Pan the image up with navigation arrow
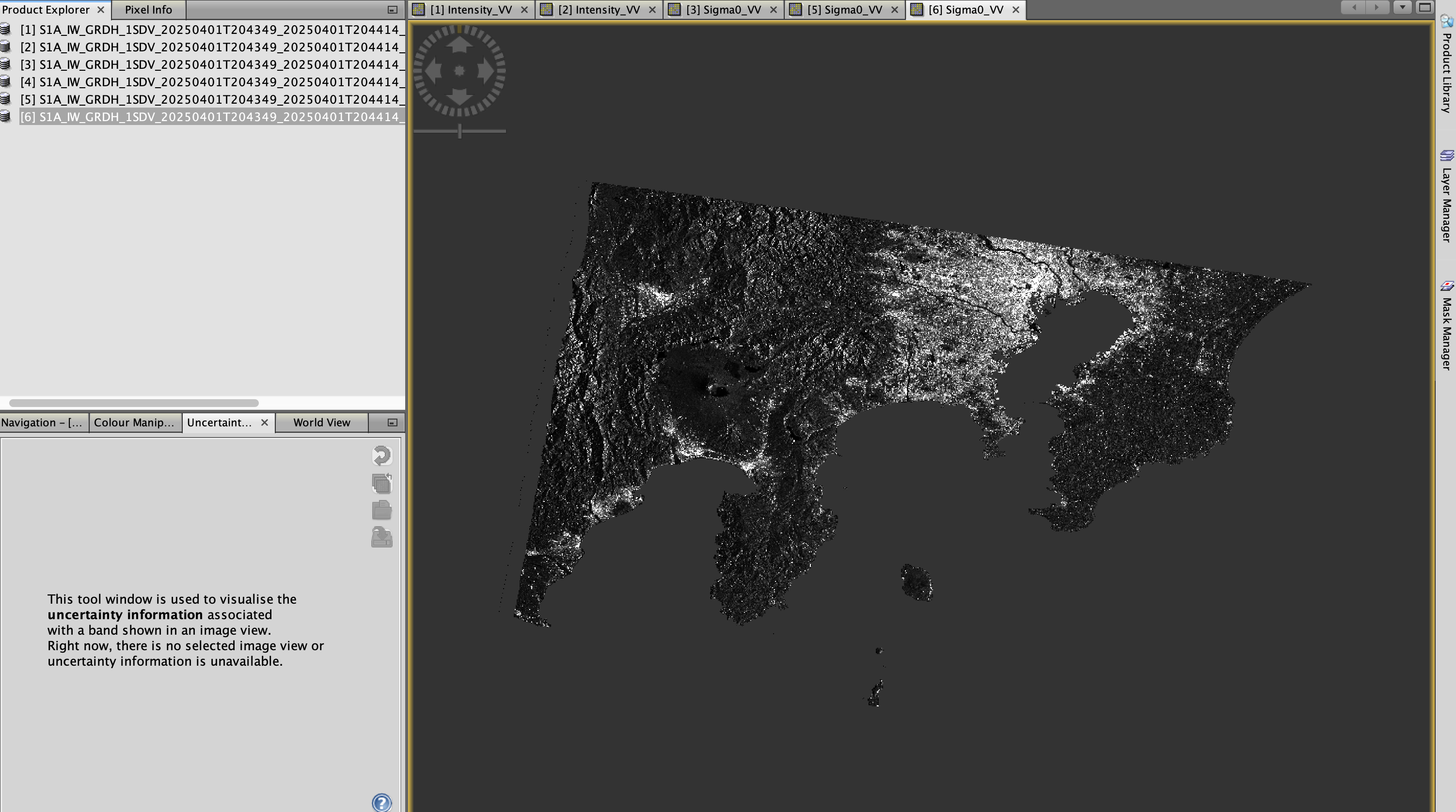Screen dimensions: 1456x812 point(459,45)
